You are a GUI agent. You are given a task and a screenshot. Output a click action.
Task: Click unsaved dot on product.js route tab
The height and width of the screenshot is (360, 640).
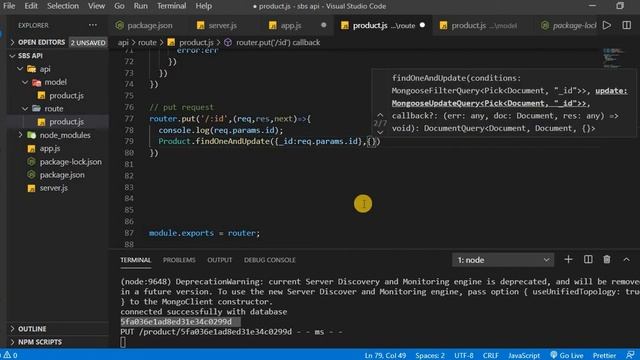(x=422, y=25)
